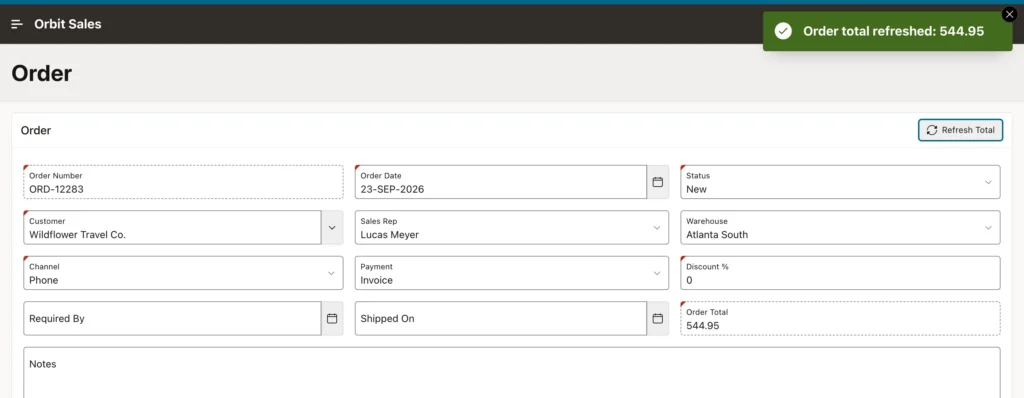Viewport: 1024px width, 398px height.
Task: Click into the Notes text area
Action: point(511,373)
